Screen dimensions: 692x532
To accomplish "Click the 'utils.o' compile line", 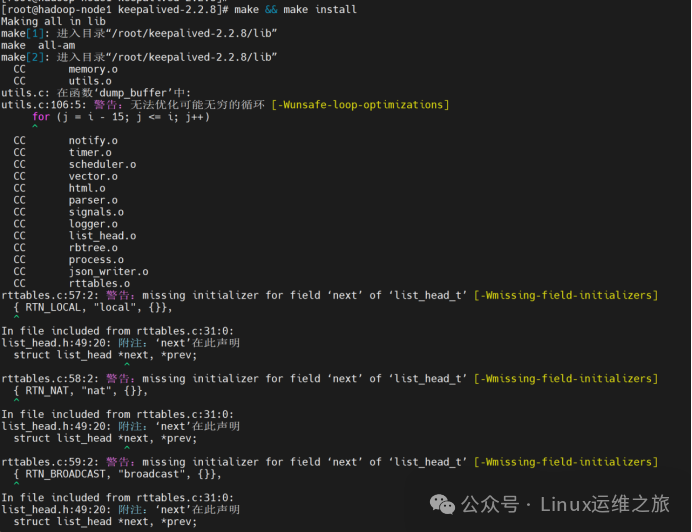I will (x=63, y=81).
